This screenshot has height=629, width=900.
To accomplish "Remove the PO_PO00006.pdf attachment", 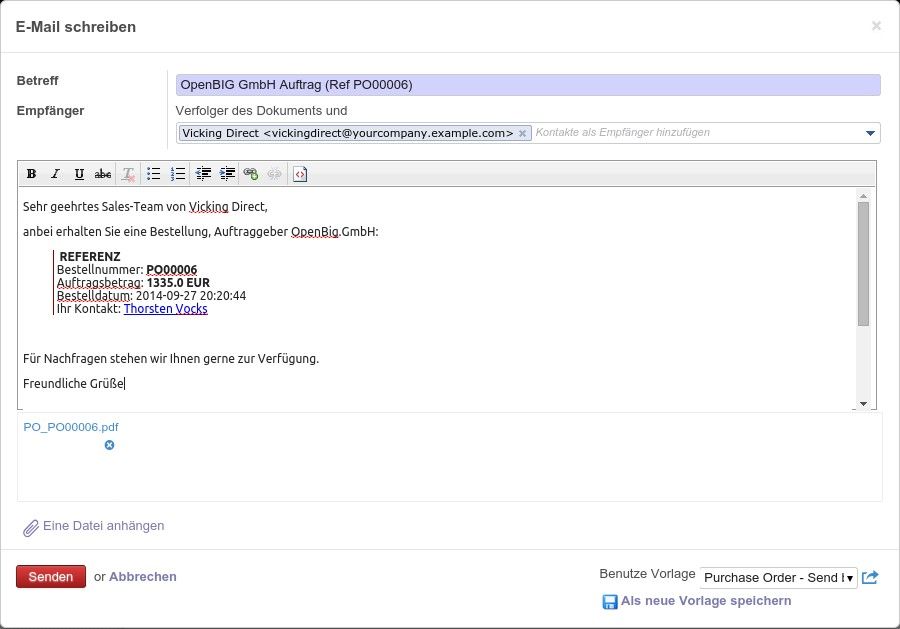I will (x=110, y=445).
